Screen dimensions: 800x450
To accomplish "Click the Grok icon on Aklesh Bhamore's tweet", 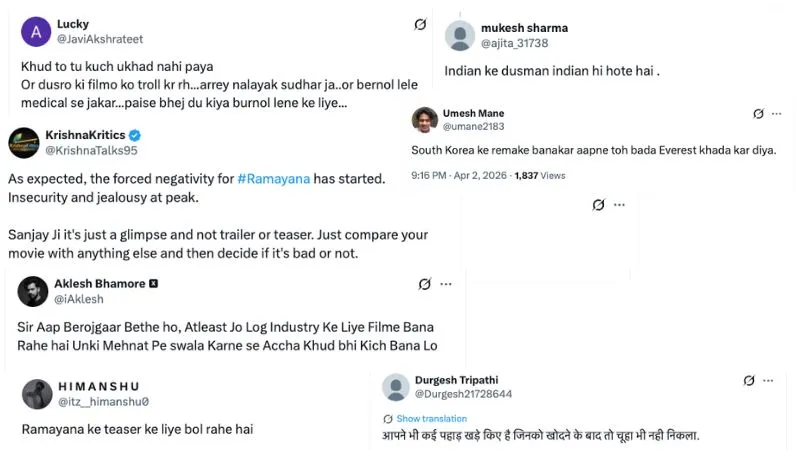I will coord(425,284).
